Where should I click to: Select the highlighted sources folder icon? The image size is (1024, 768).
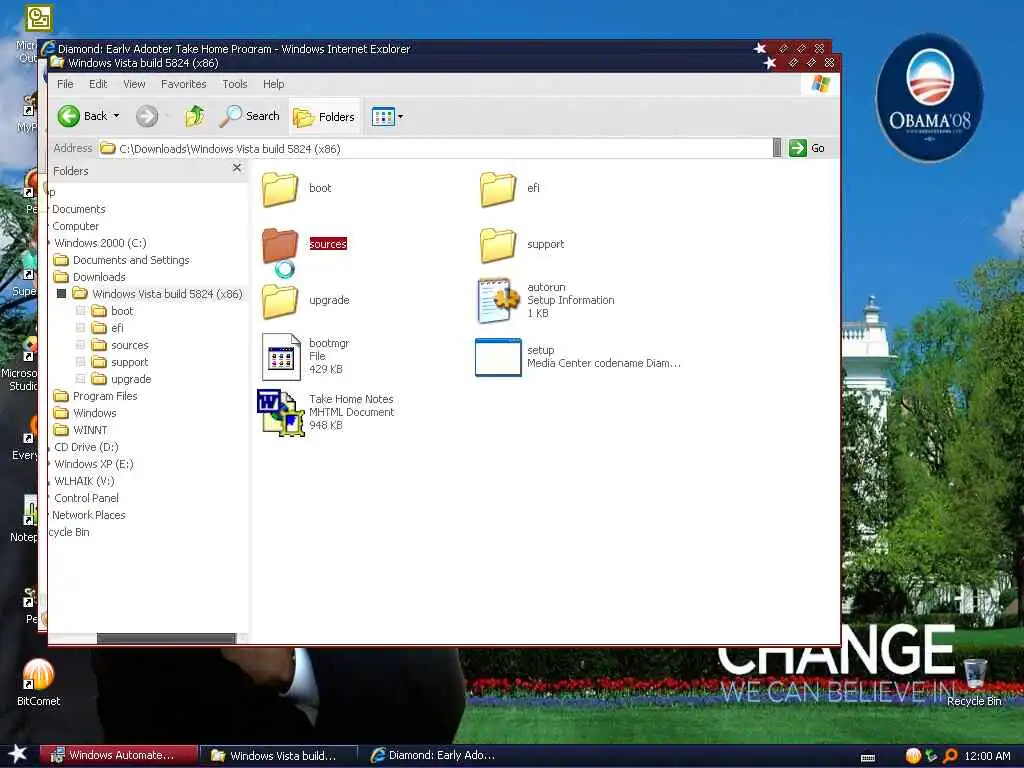point(280,247)
